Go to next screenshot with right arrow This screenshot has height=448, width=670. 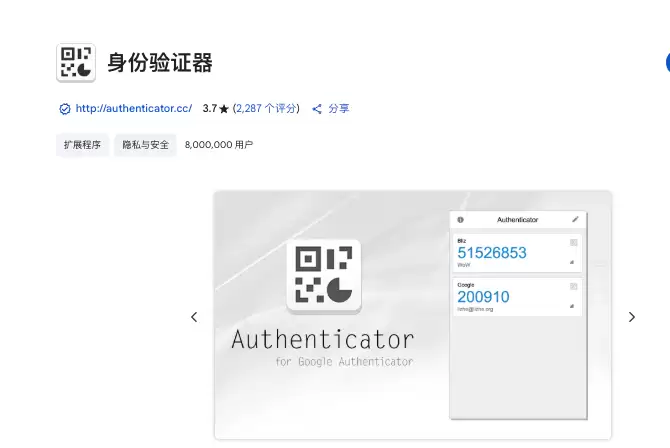coord(632,317)
